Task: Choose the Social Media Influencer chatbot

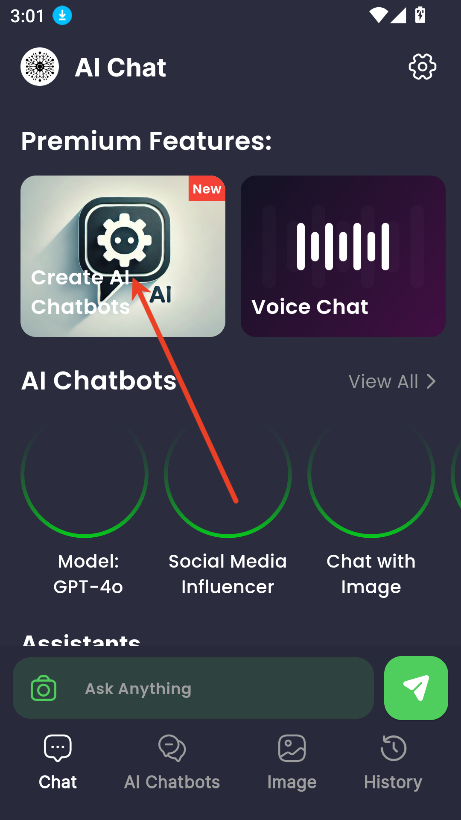Action: (x=228, y=507)
